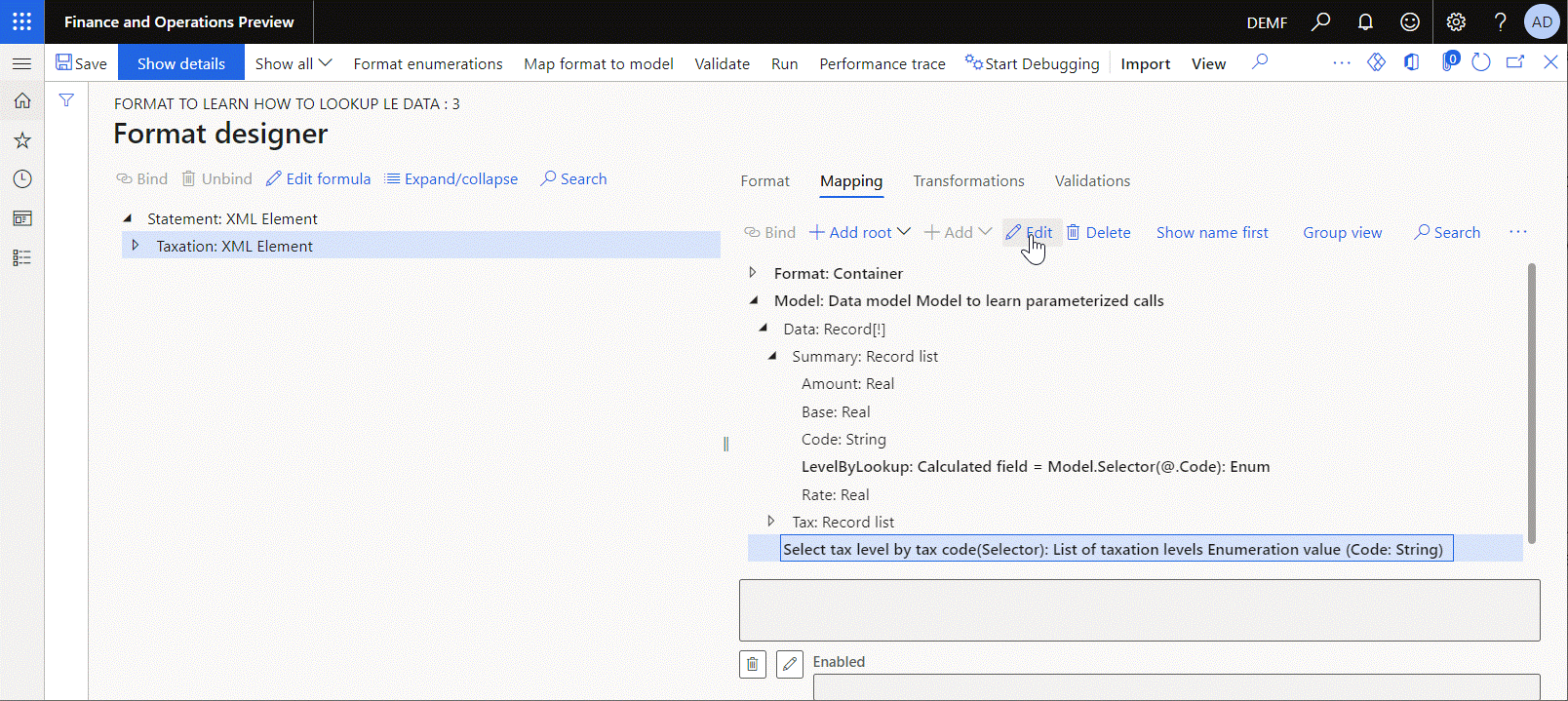The height and width of the screenshot is (701, 1568).
Task: Switch to Validations tab
Action: point(1092,180)
